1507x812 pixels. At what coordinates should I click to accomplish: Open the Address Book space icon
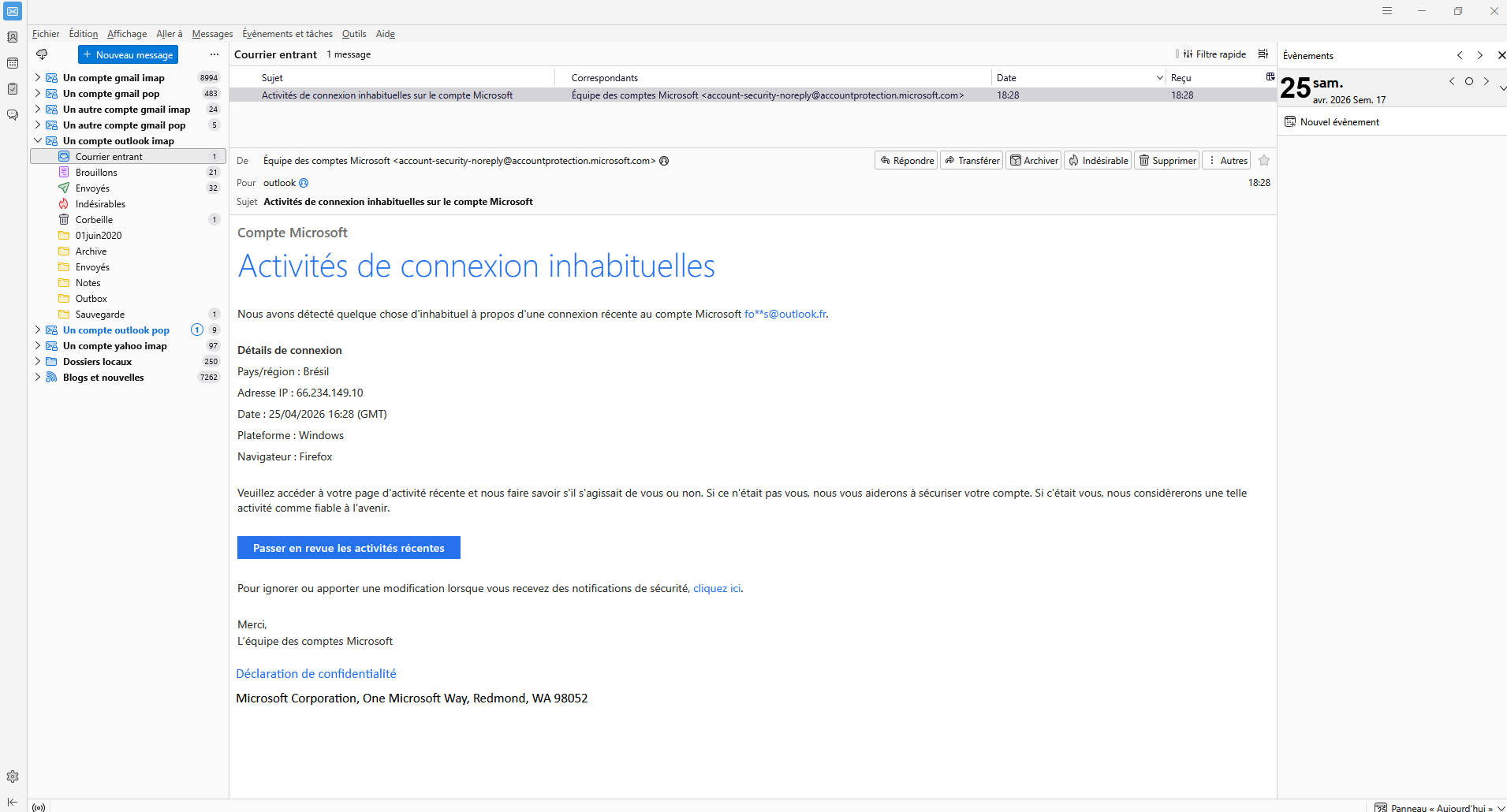[13, 37]
